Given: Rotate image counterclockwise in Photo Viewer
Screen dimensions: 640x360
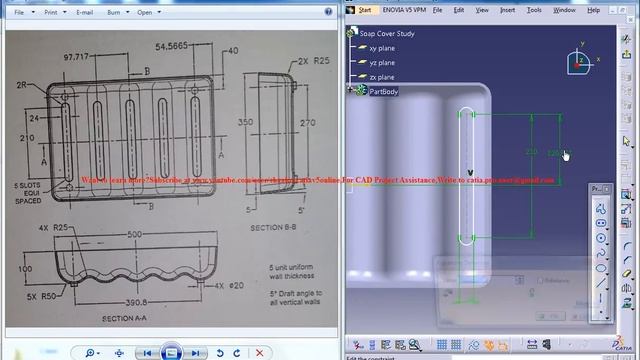Looking at the screenshot, I should pos(220,353).
